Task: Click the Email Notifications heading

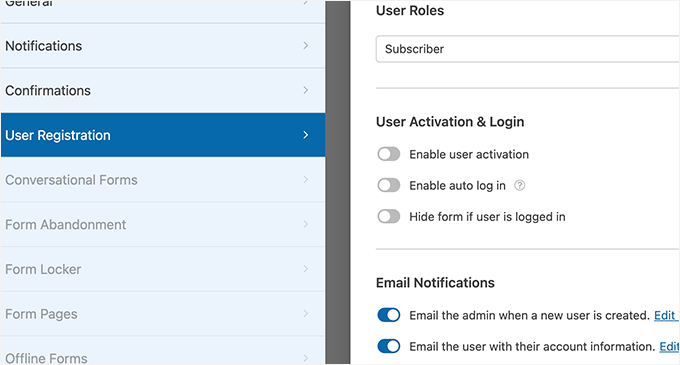Action: click(x=435, y=283)
